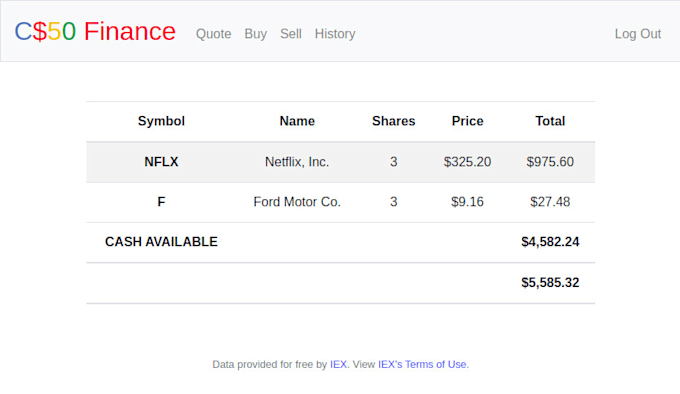Click Log Out

pyautogui.click(x=638, y=34)
